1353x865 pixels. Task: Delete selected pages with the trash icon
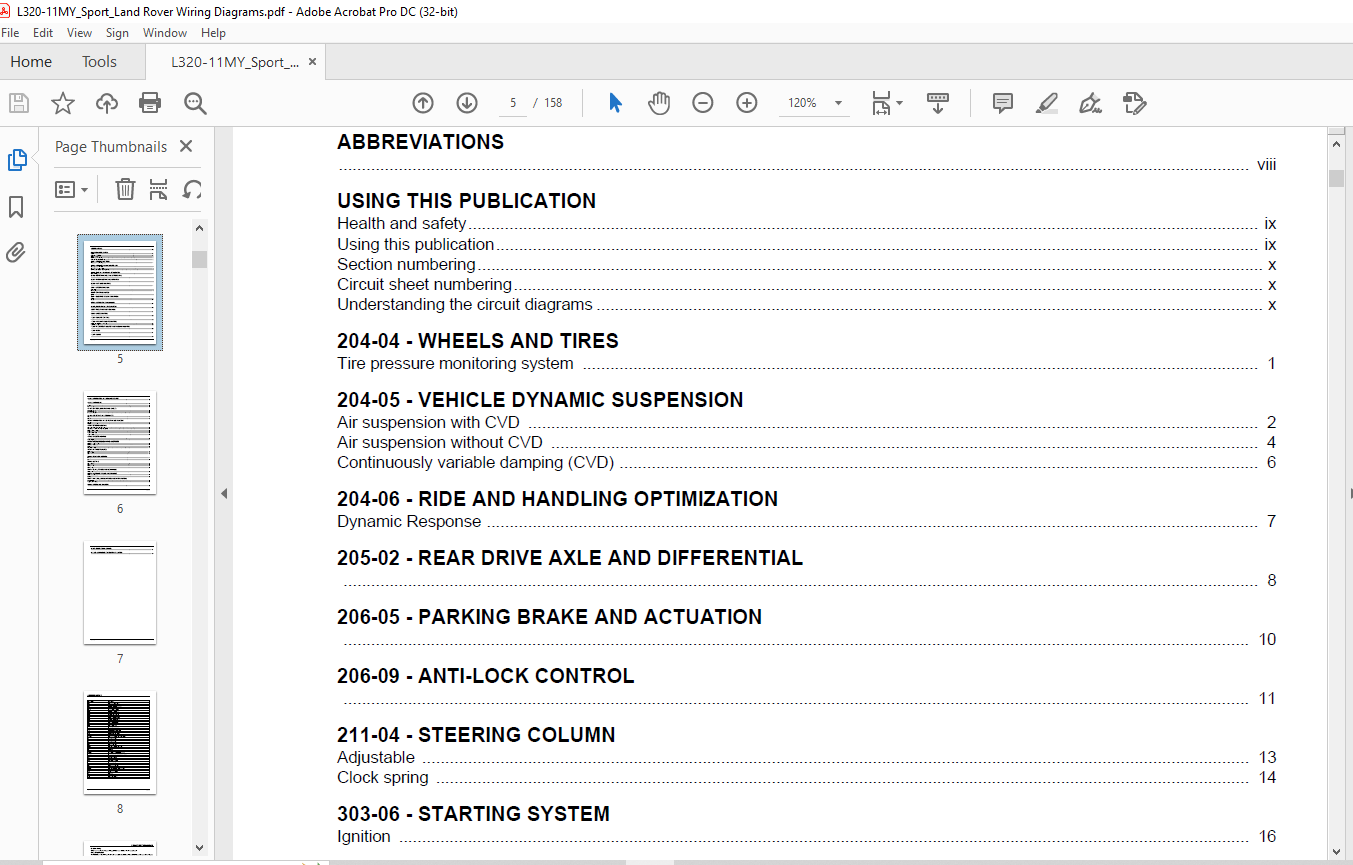(125, 189)
